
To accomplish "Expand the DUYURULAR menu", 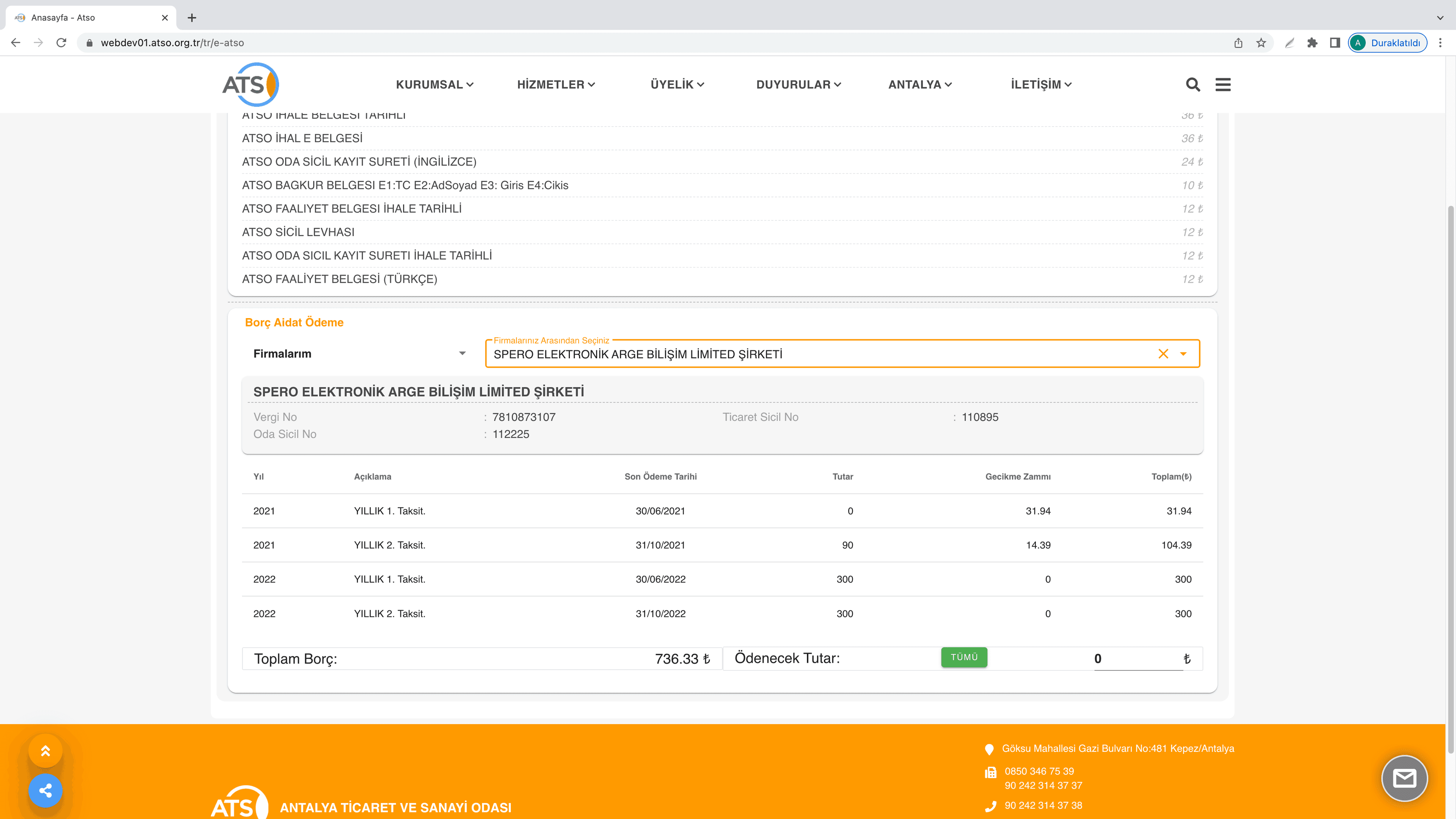I will (799, 84).
